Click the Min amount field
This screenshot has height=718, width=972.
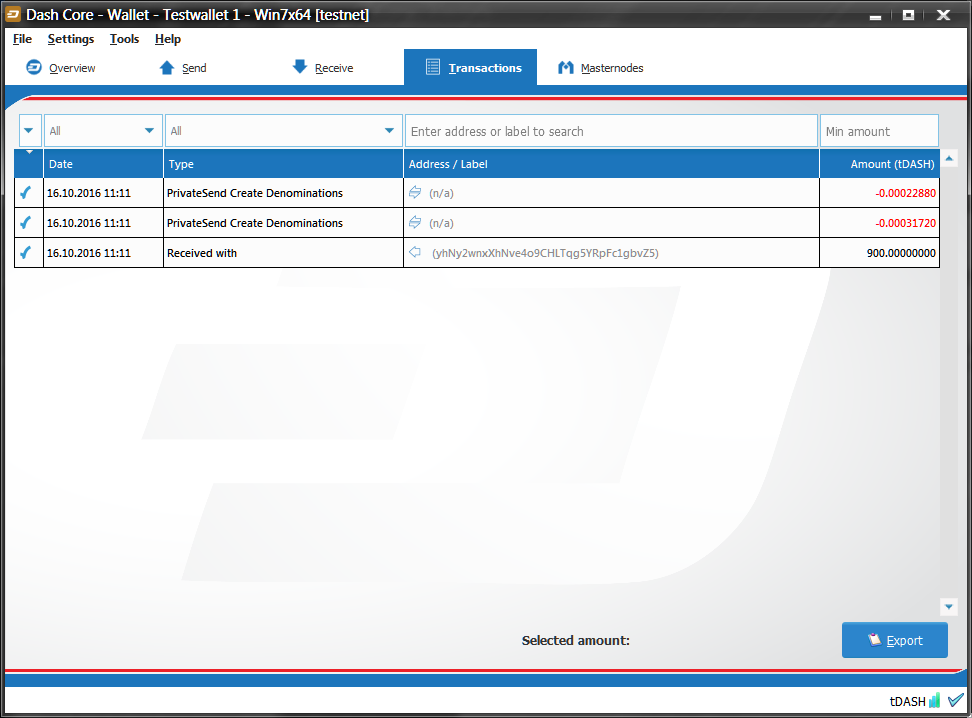tap(879, 131)
